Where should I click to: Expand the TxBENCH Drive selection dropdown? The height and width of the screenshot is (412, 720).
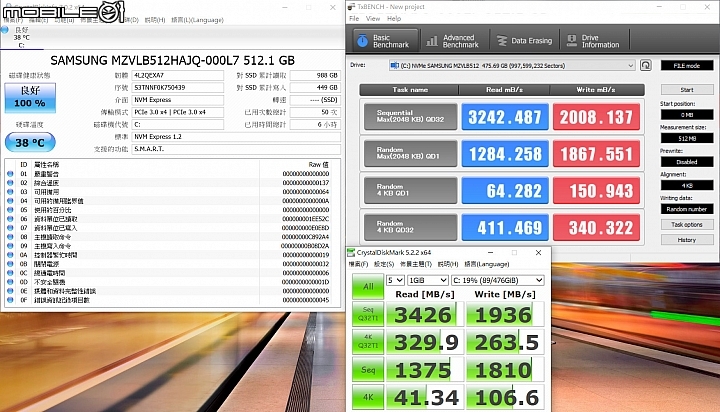tap(512, 65)
